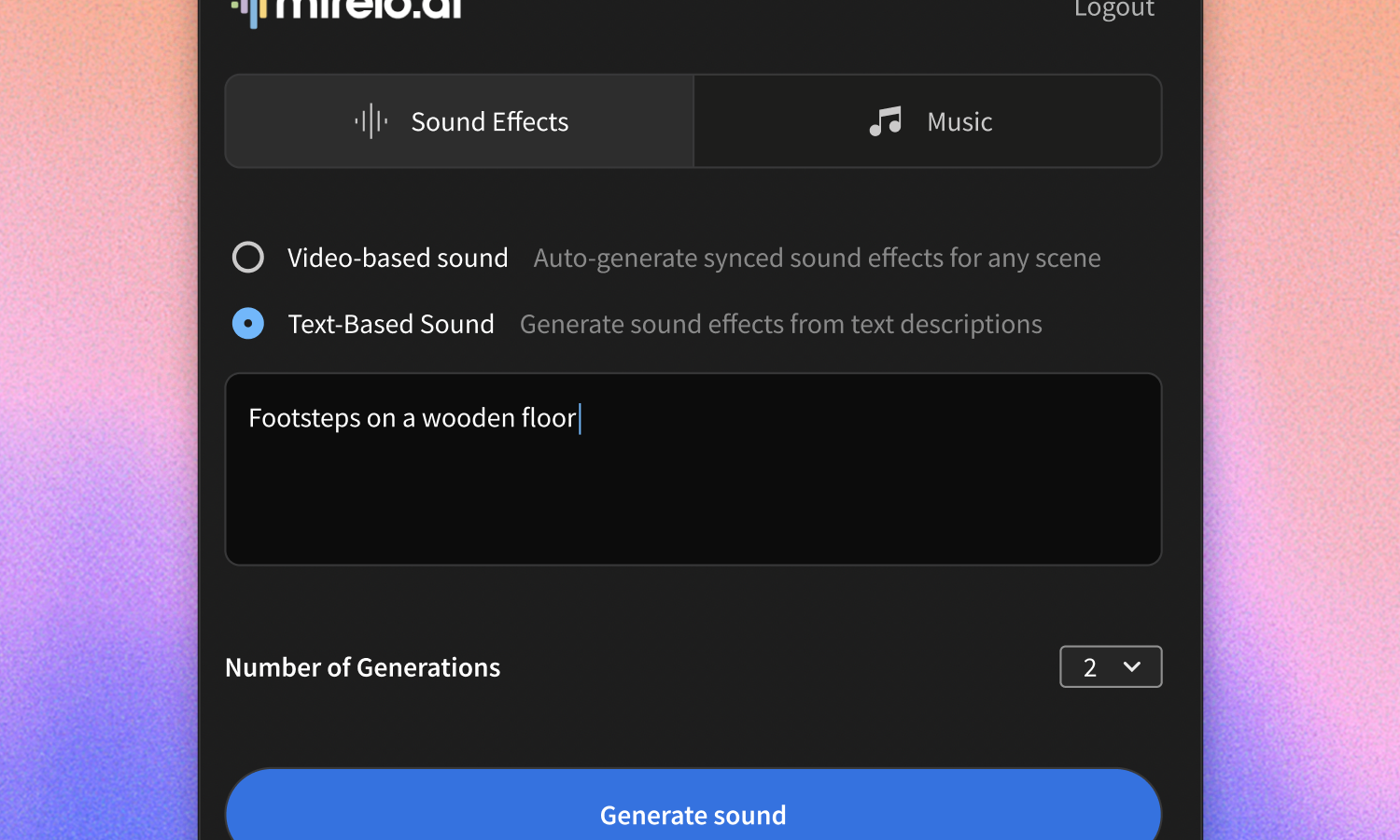Click the chevron arrow in generations dropdown
The width and height of the screenshot is (1400, 840).
[x=1132, y=666]
